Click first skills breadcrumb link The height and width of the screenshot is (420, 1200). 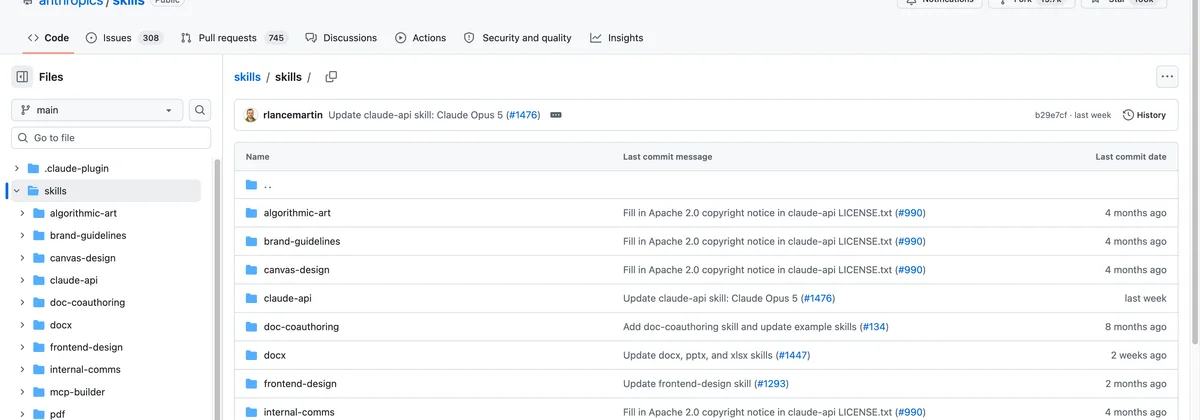(247, 77)
